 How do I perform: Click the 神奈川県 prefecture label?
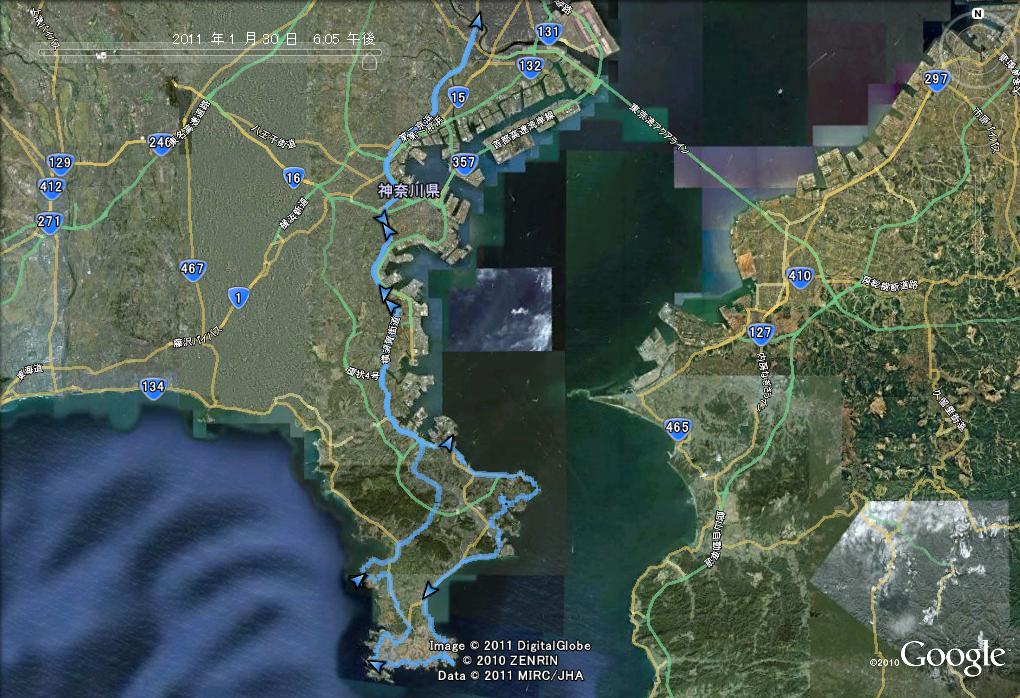(x=409, y=190)
